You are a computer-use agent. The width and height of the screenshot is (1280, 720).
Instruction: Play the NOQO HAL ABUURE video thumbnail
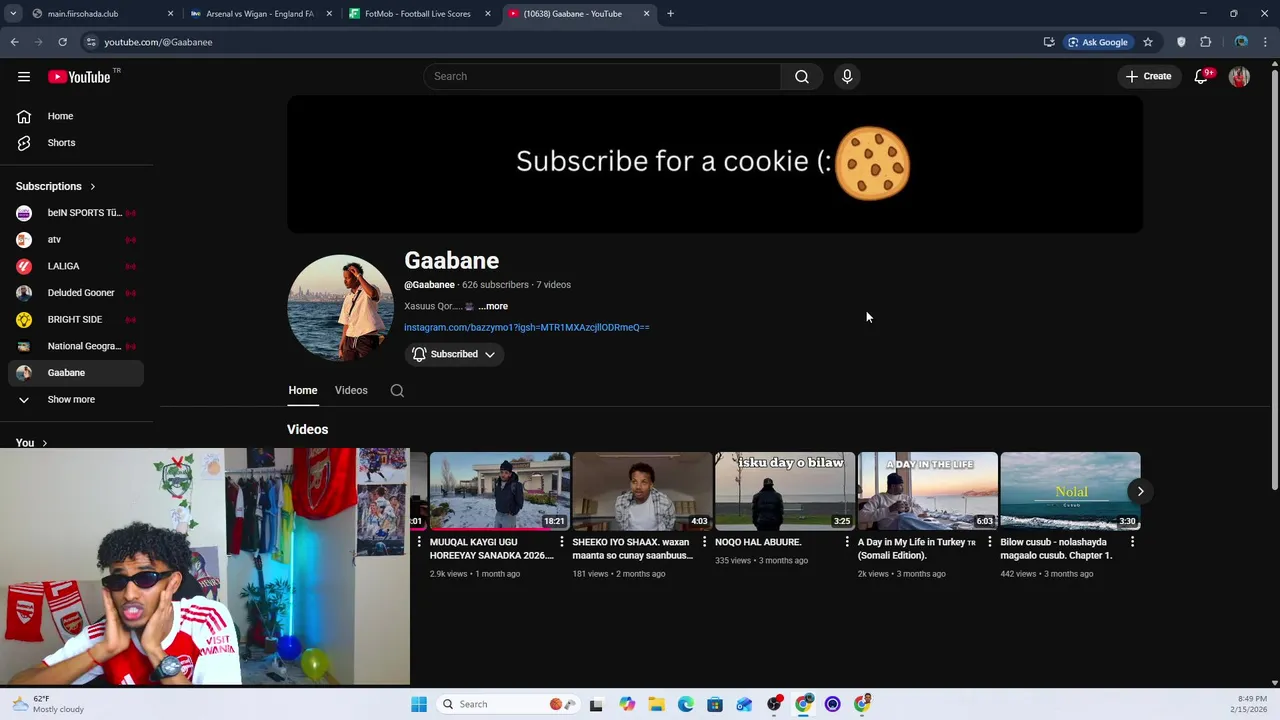tap(785, 491)
